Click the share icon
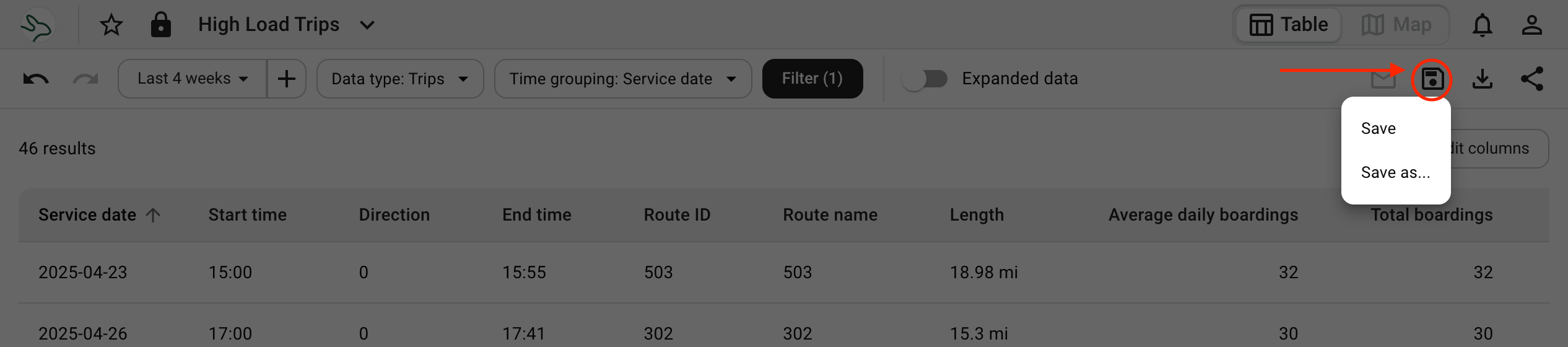The width and height of the screenshot is (1568, 347). (1532, 79)
